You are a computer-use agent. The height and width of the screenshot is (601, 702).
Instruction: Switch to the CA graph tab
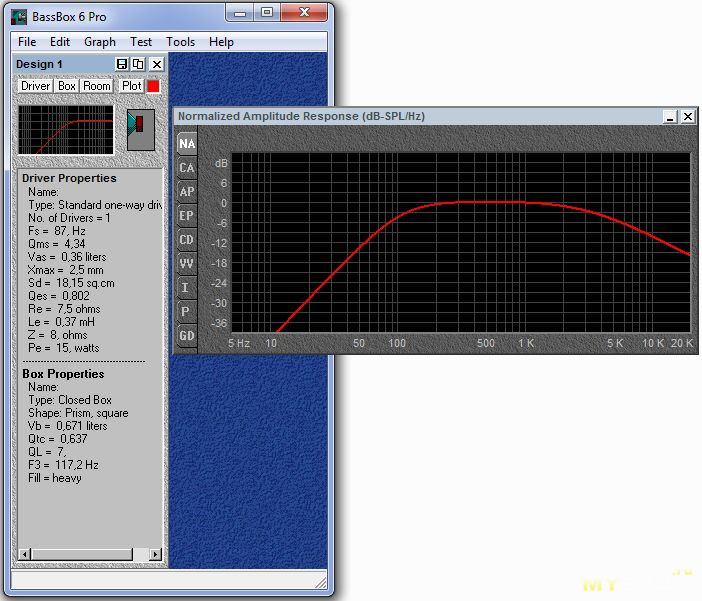[187, 168]
